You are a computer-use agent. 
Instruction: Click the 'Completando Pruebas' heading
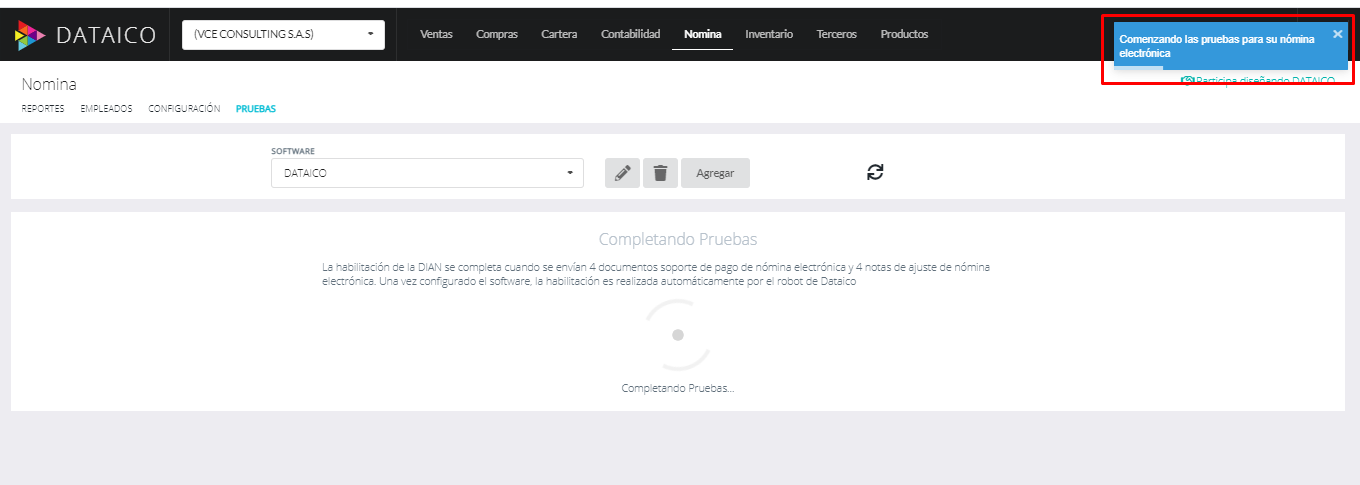(x=678, y=239)
